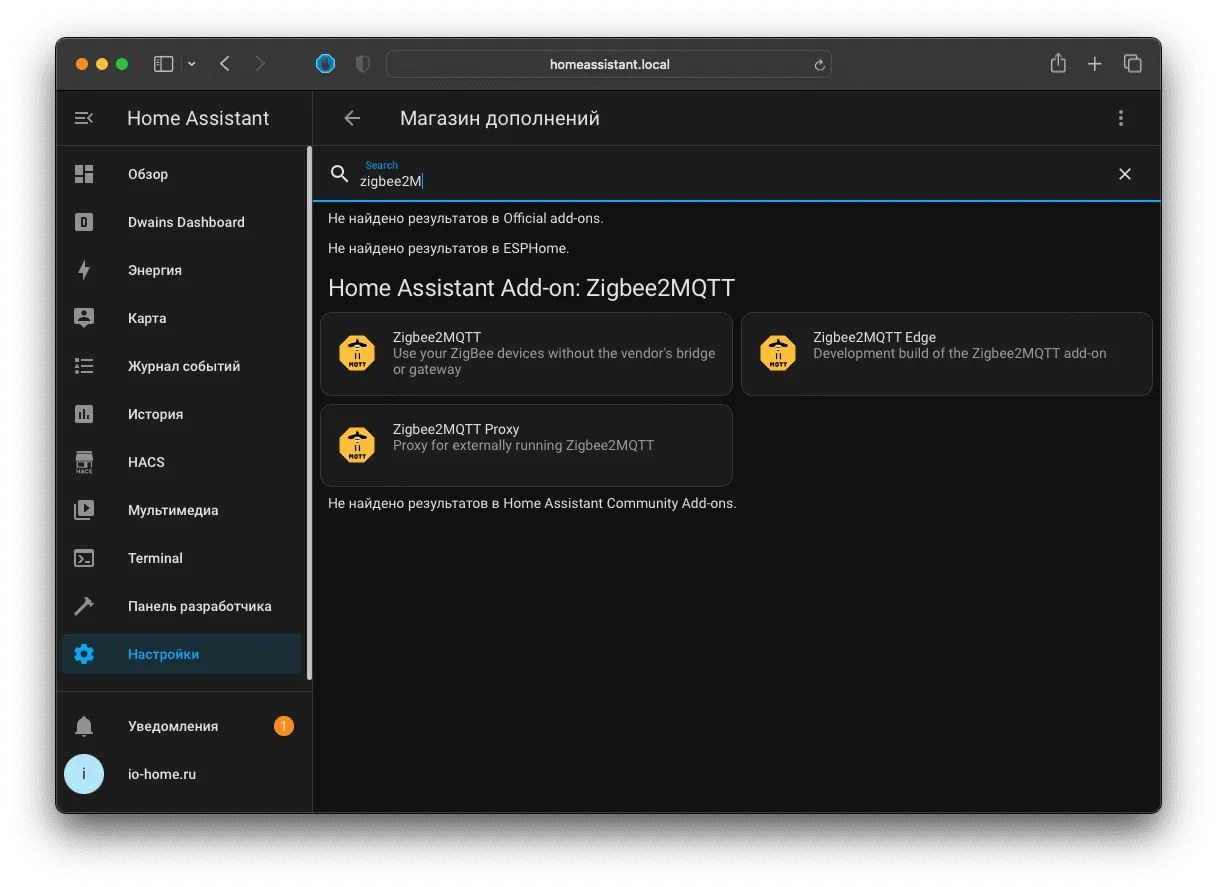Open the Zigbee2MQTT Edge add-on card
This screenshot has height=887, width=1217.
point(947,354)
